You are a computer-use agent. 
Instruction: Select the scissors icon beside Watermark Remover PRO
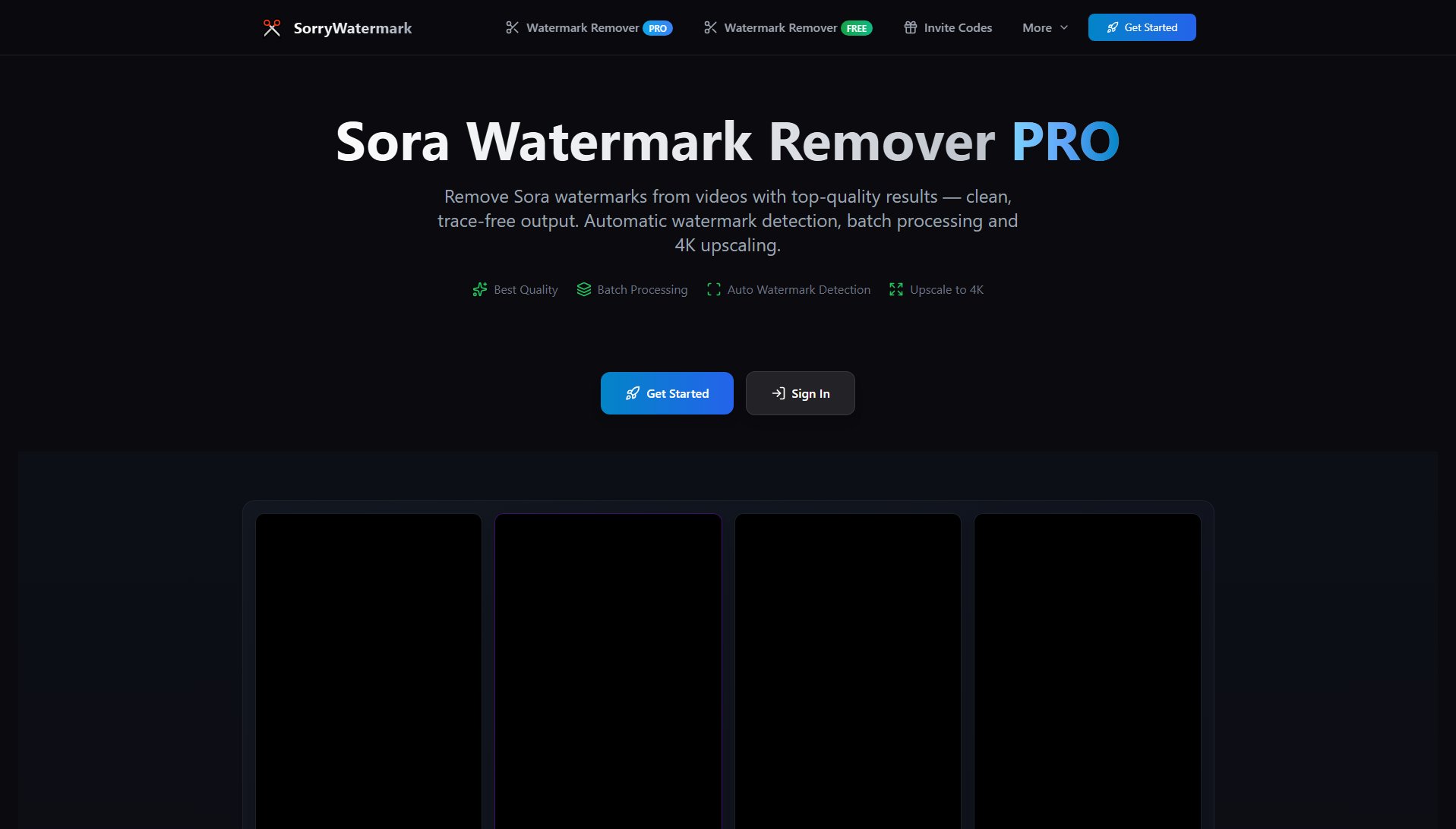click(513, 27)
